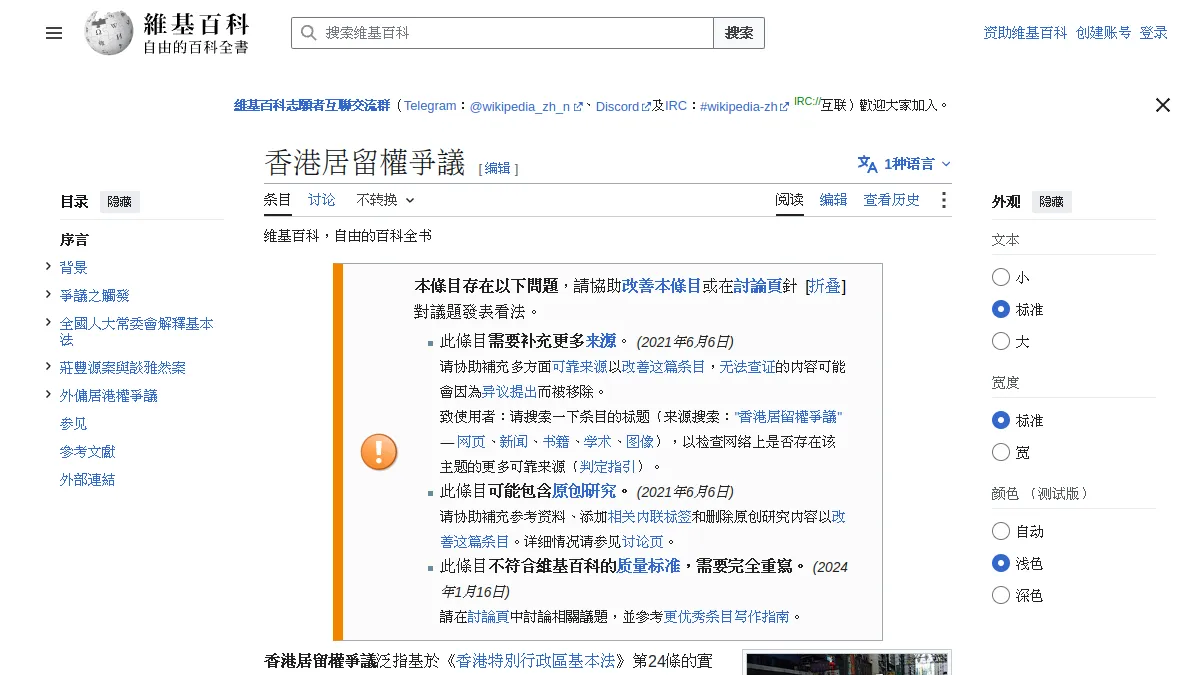The height and width of the screenshot is (675, 1200).
Task: Open the 維基百科志願者互聯交流群 link
Action: 312,105
